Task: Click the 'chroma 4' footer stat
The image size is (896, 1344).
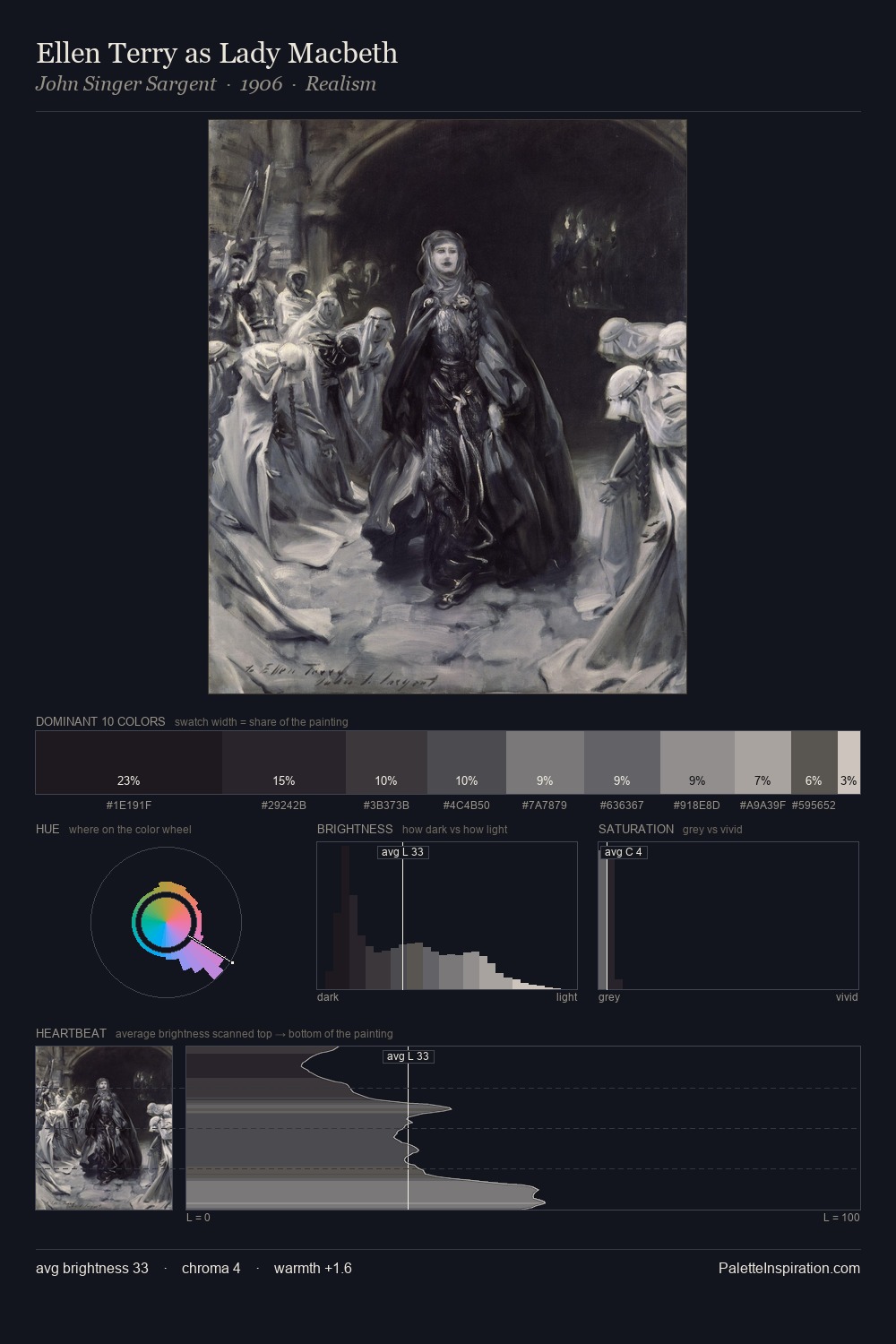Action: coord(211,1268)
